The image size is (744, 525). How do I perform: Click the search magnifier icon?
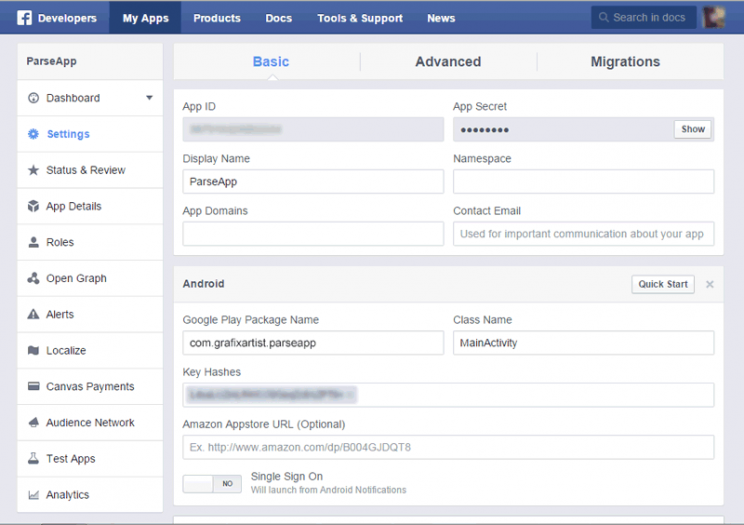pos(604,18)
